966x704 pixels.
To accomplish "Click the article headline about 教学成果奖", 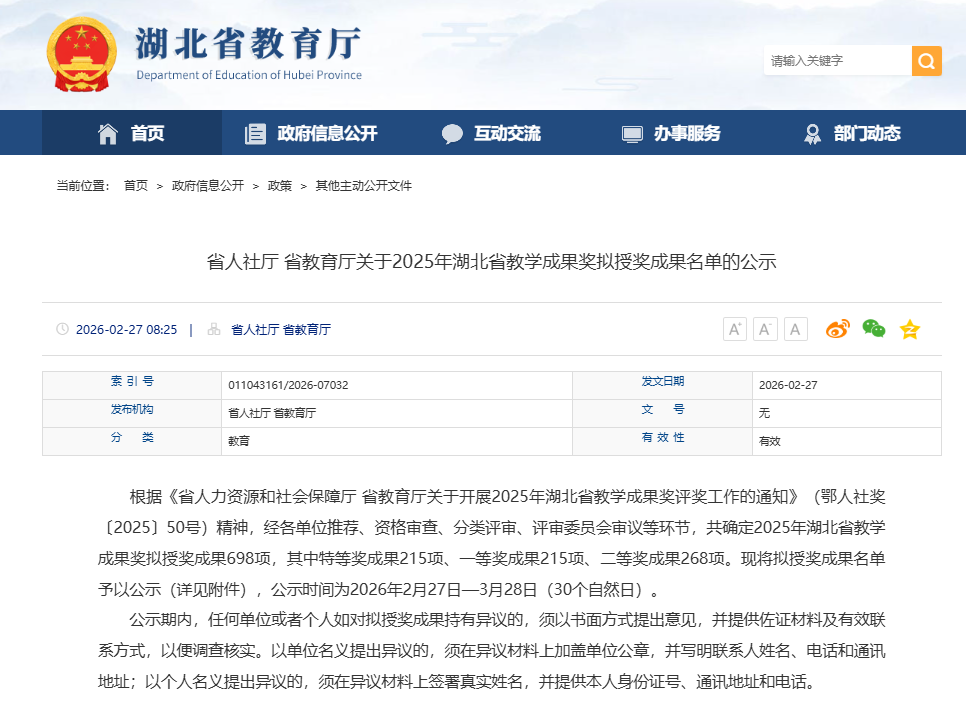I will [491, 262].
